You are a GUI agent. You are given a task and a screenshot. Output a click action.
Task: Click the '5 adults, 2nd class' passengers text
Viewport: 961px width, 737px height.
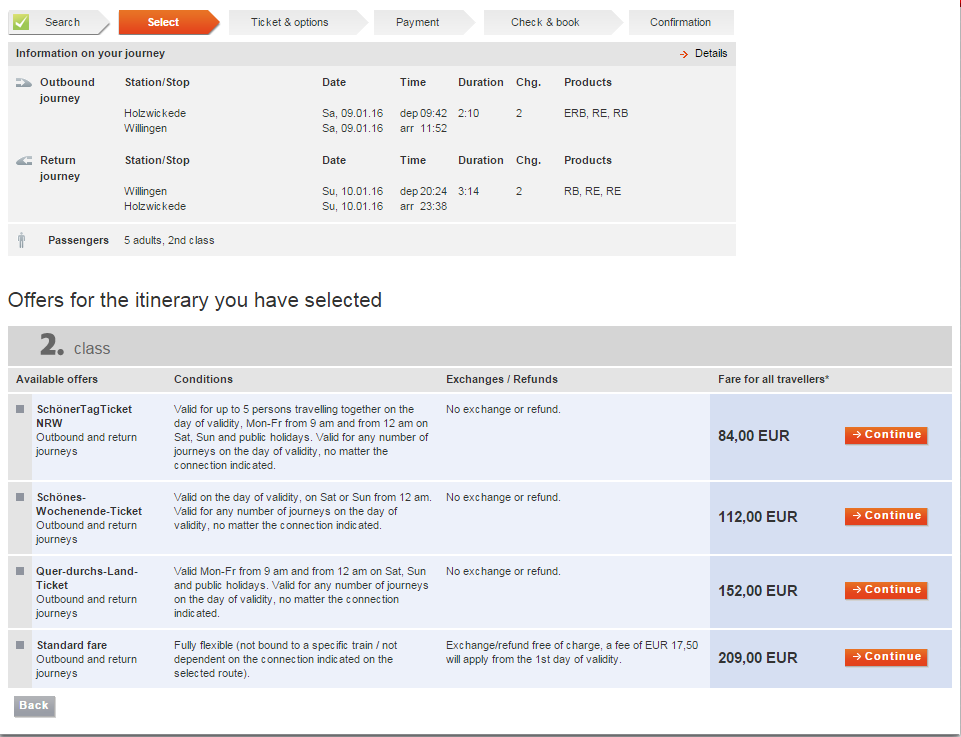169,240
